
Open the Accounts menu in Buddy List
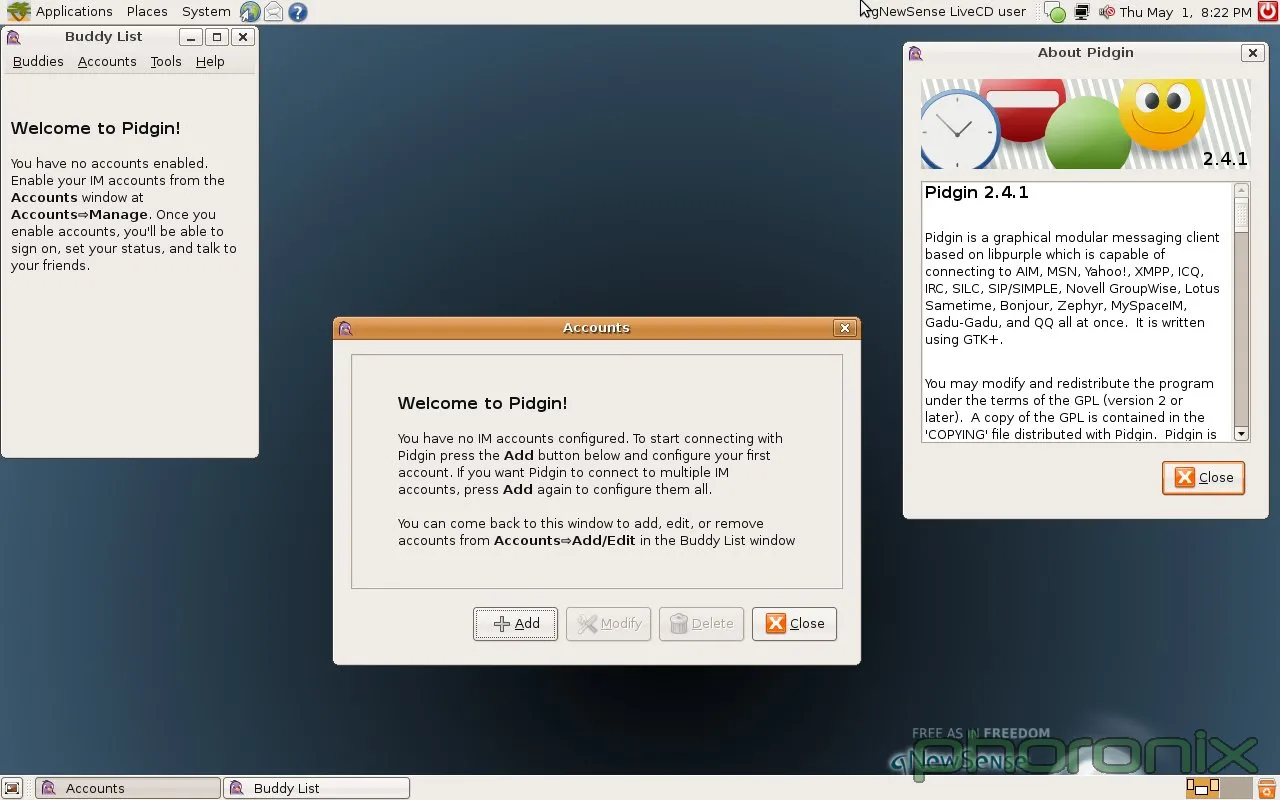pos(107,61)
